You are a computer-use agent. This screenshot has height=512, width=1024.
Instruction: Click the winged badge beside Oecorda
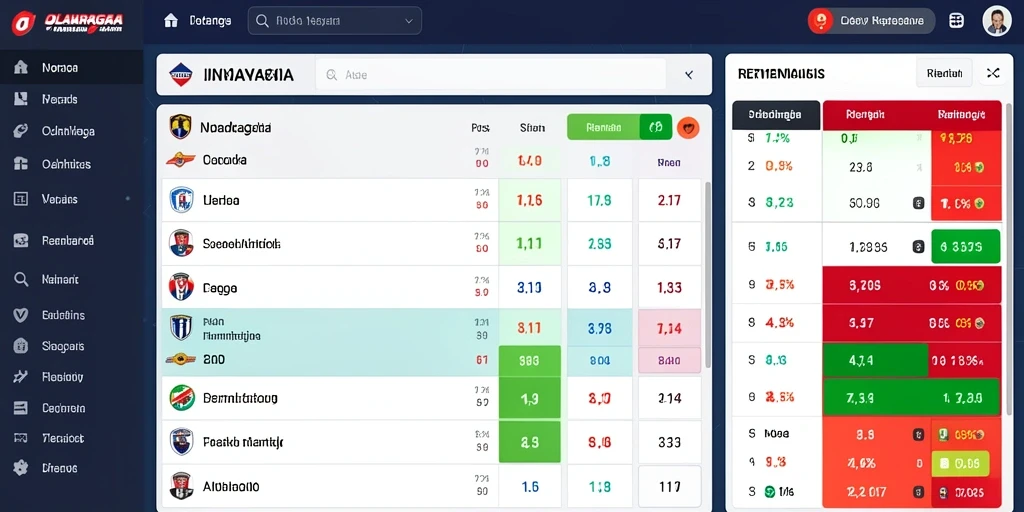click(180, 159)
